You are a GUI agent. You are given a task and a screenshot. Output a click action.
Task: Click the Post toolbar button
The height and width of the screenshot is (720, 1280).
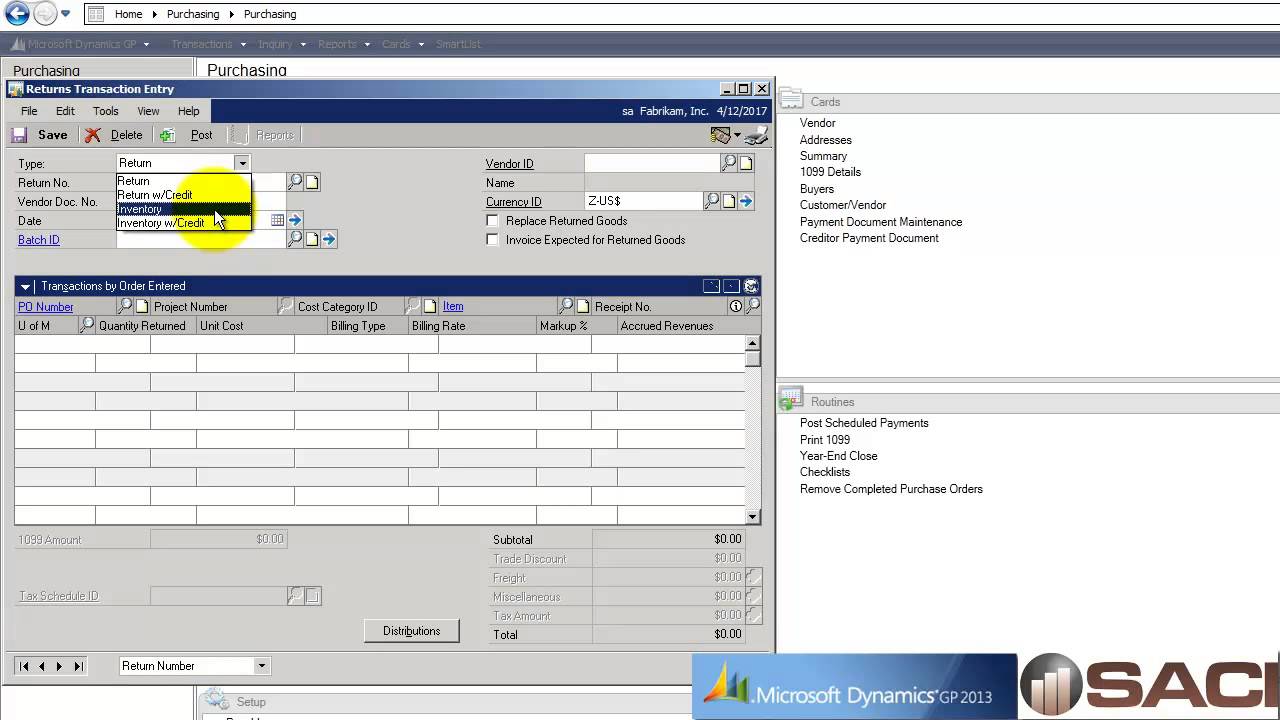tap(187, 135)
